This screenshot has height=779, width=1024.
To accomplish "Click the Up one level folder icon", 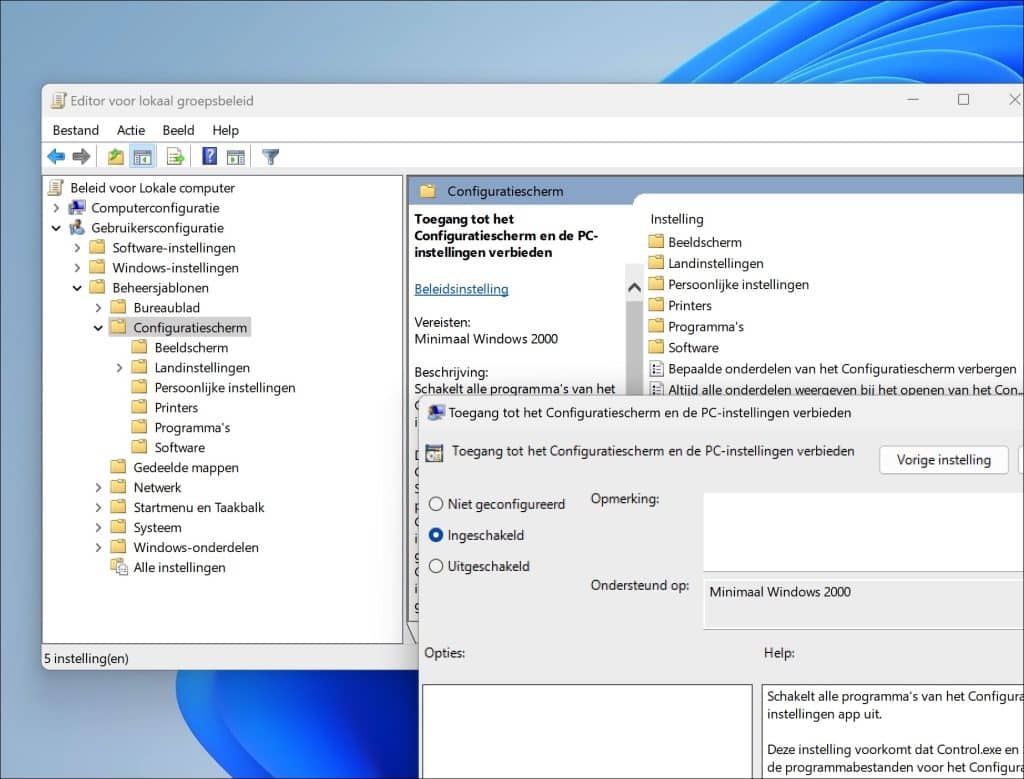I will point(116,157).
